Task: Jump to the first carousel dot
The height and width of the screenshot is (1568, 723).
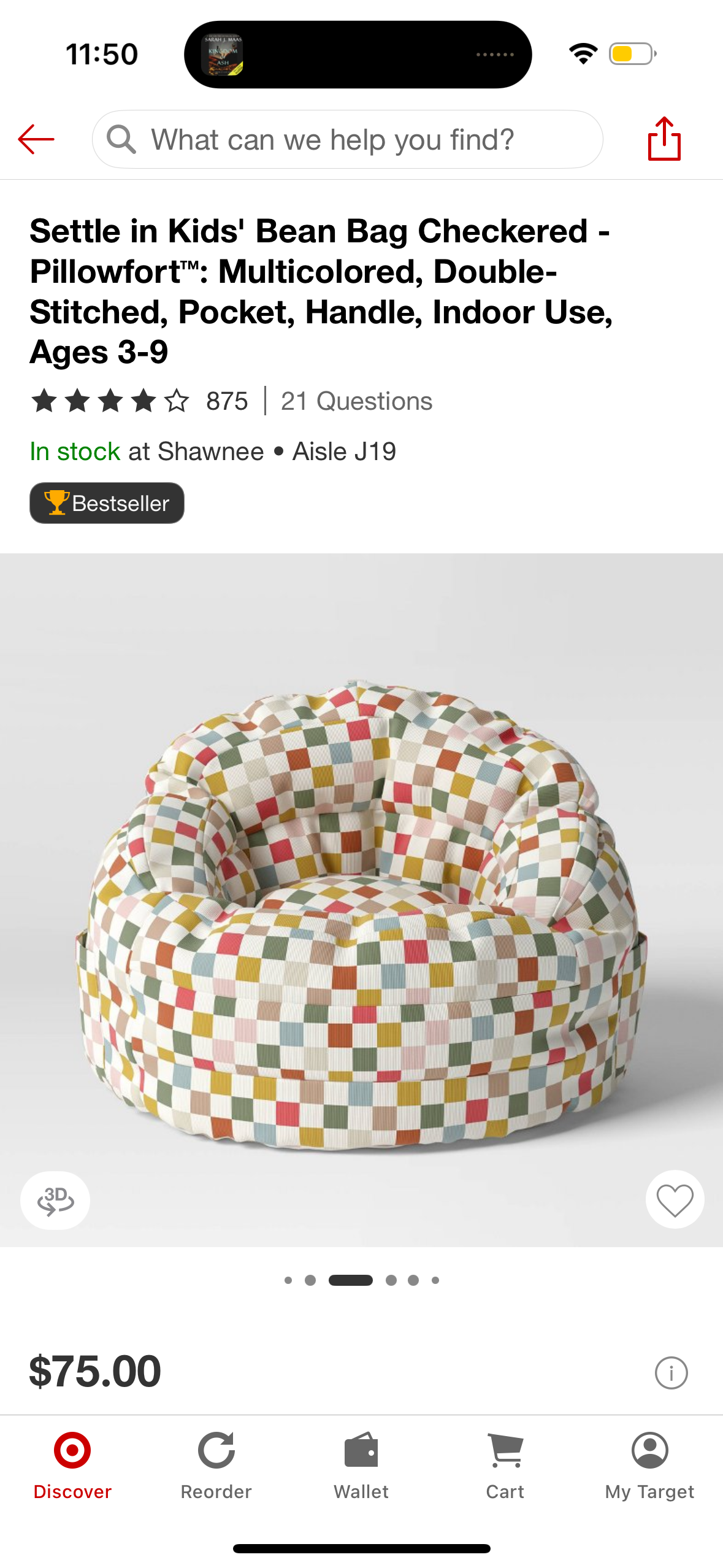Action: (288, 1280)
